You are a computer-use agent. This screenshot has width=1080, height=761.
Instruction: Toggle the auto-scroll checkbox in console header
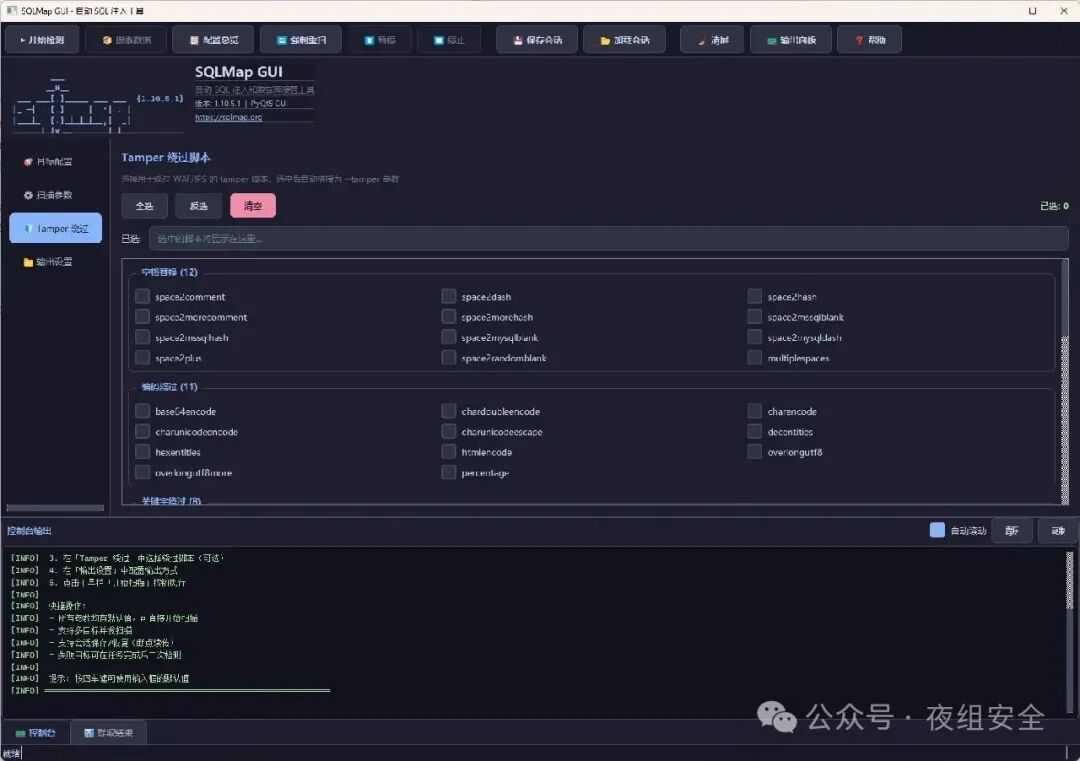coord(937,530)
